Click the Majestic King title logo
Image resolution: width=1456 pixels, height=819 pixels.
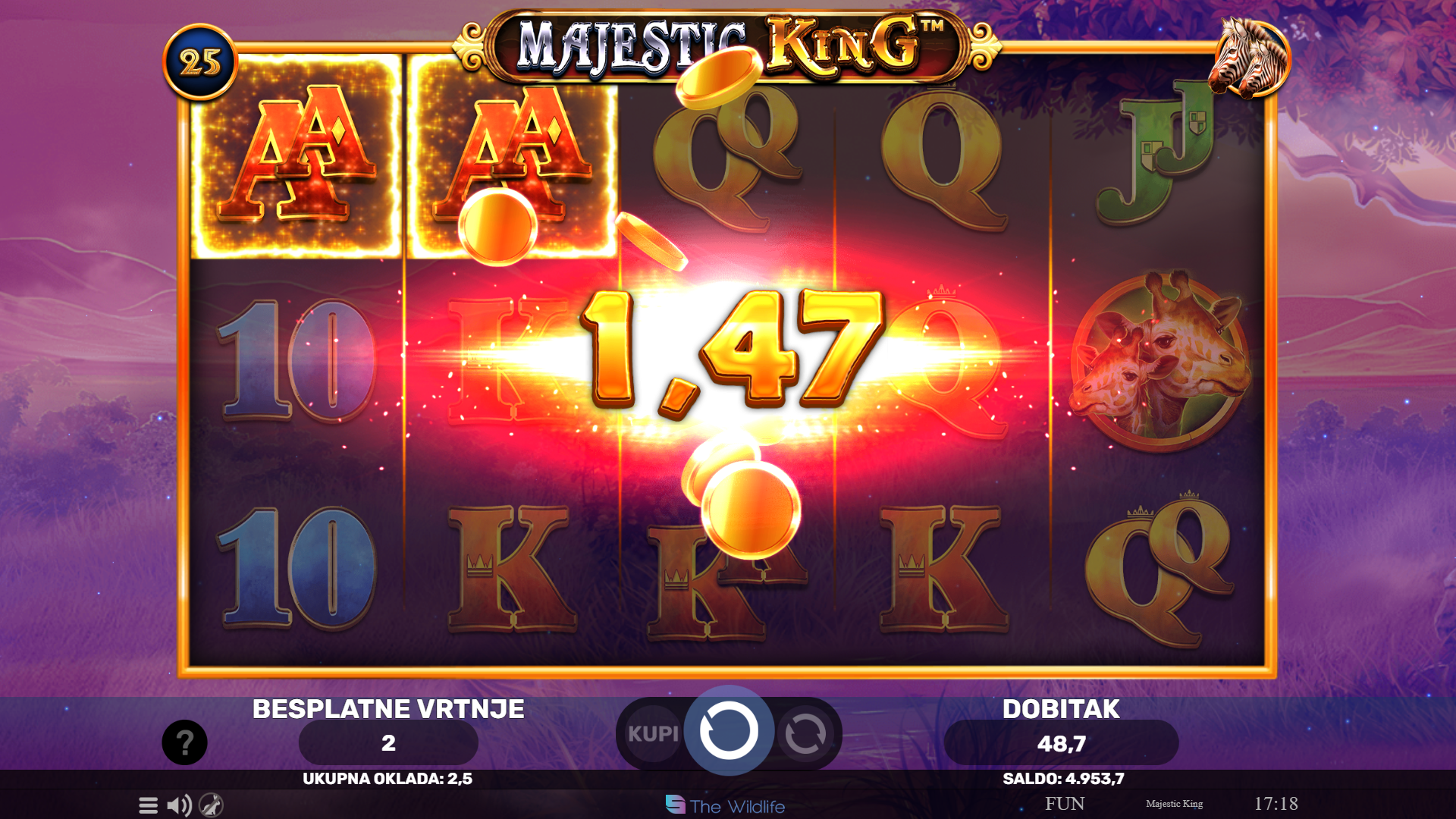tap(728, 45)
